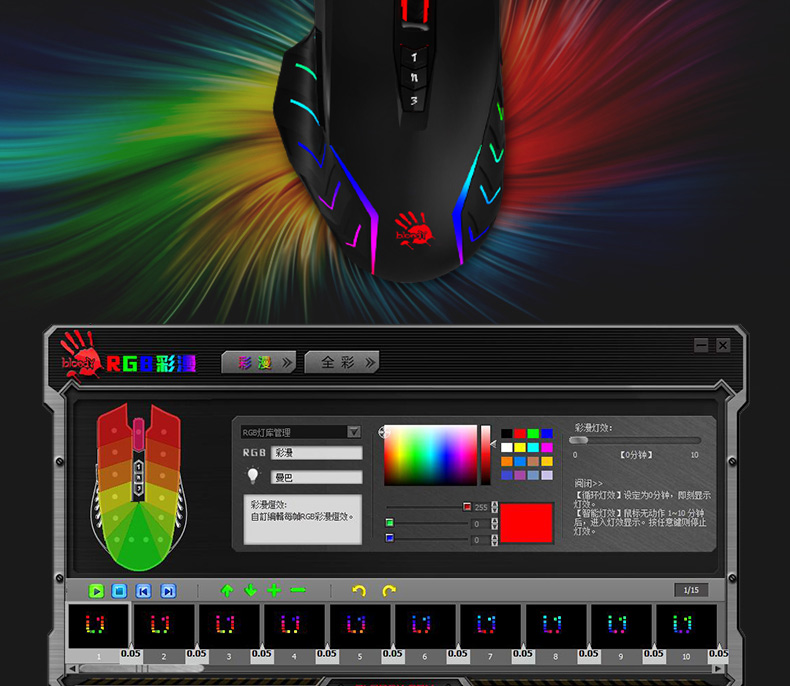Move frame up with green up arrow

[x=227, y=590]
